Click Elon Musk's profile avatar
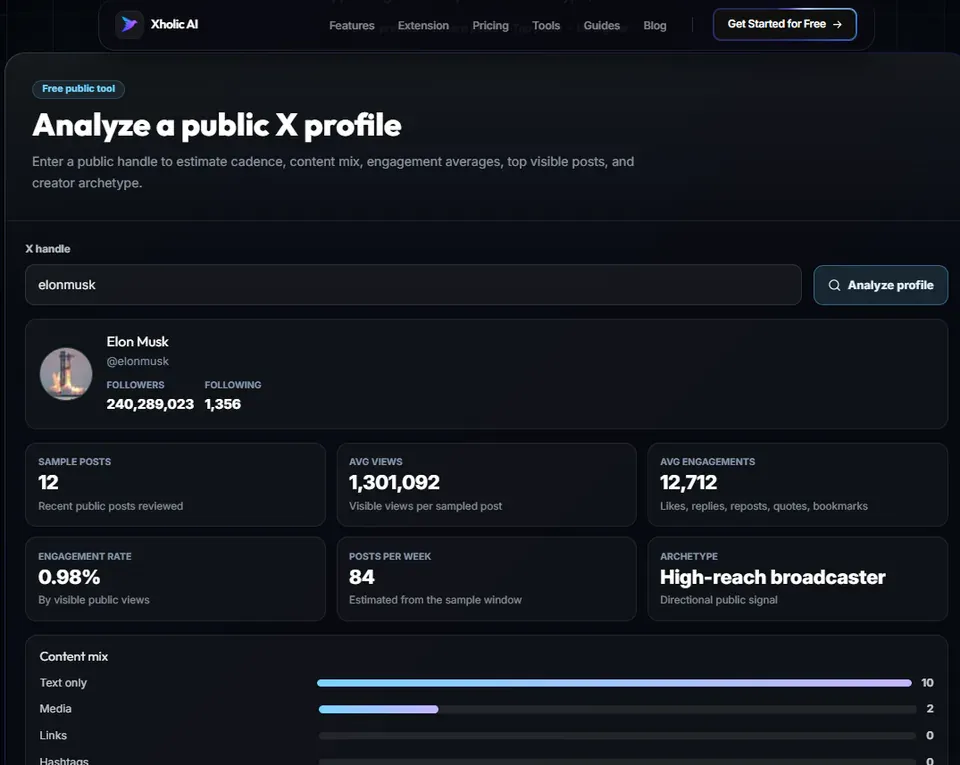 coord(66,374)
